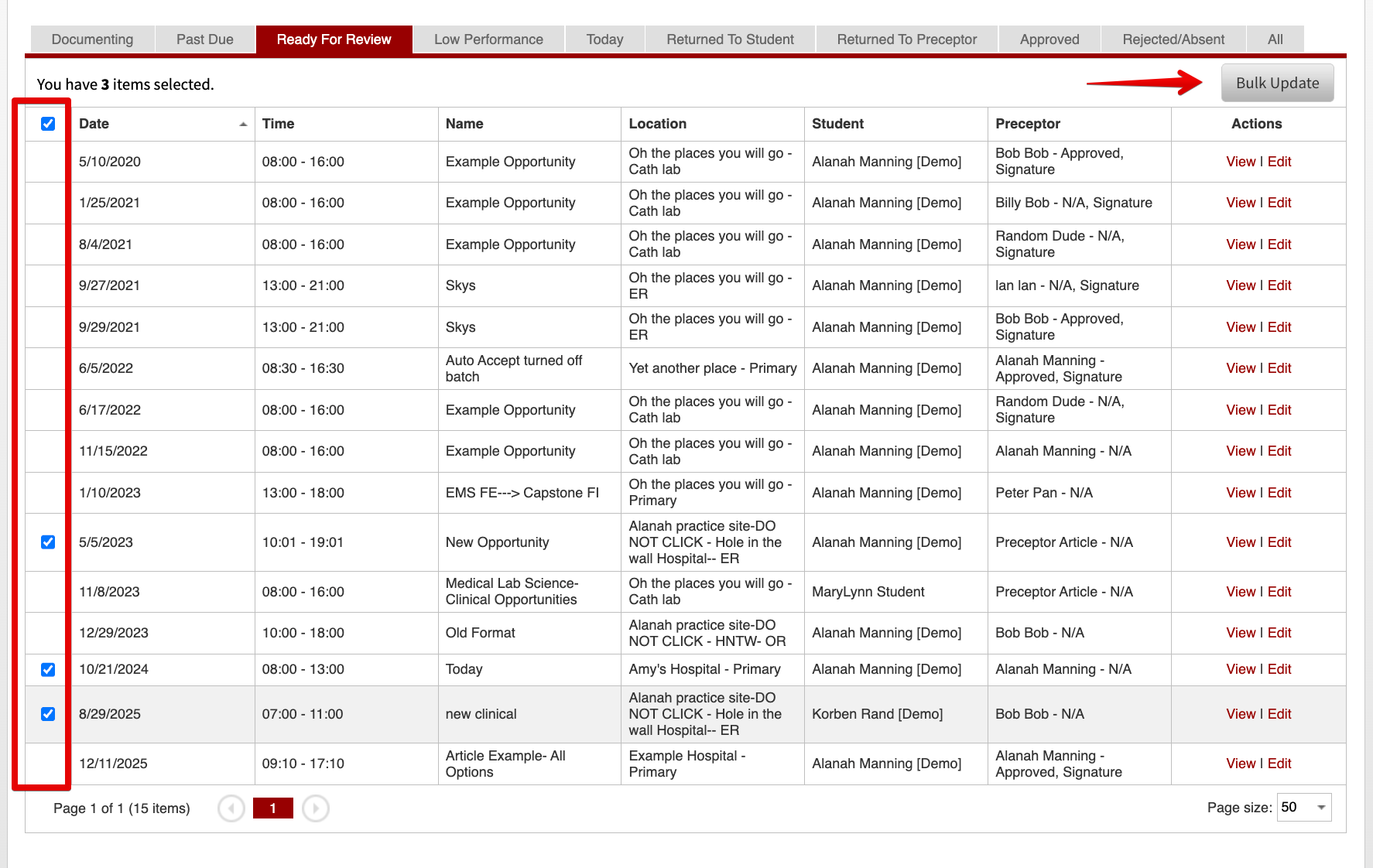Click the Bulk Update button
1373x868 pixels.
pyautogui.click(x=1277, y=83)
